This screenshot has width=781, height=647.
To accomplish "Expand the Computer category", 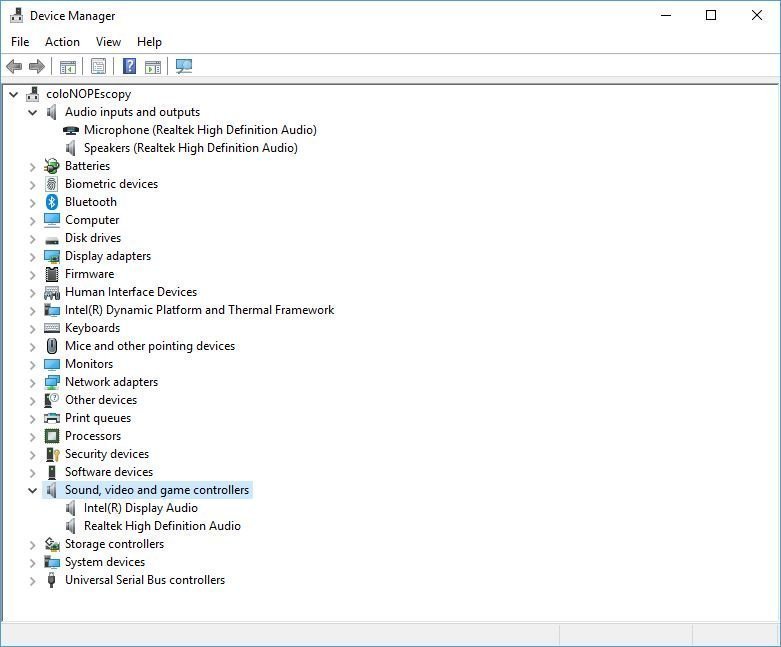I will tap(32, 221).
